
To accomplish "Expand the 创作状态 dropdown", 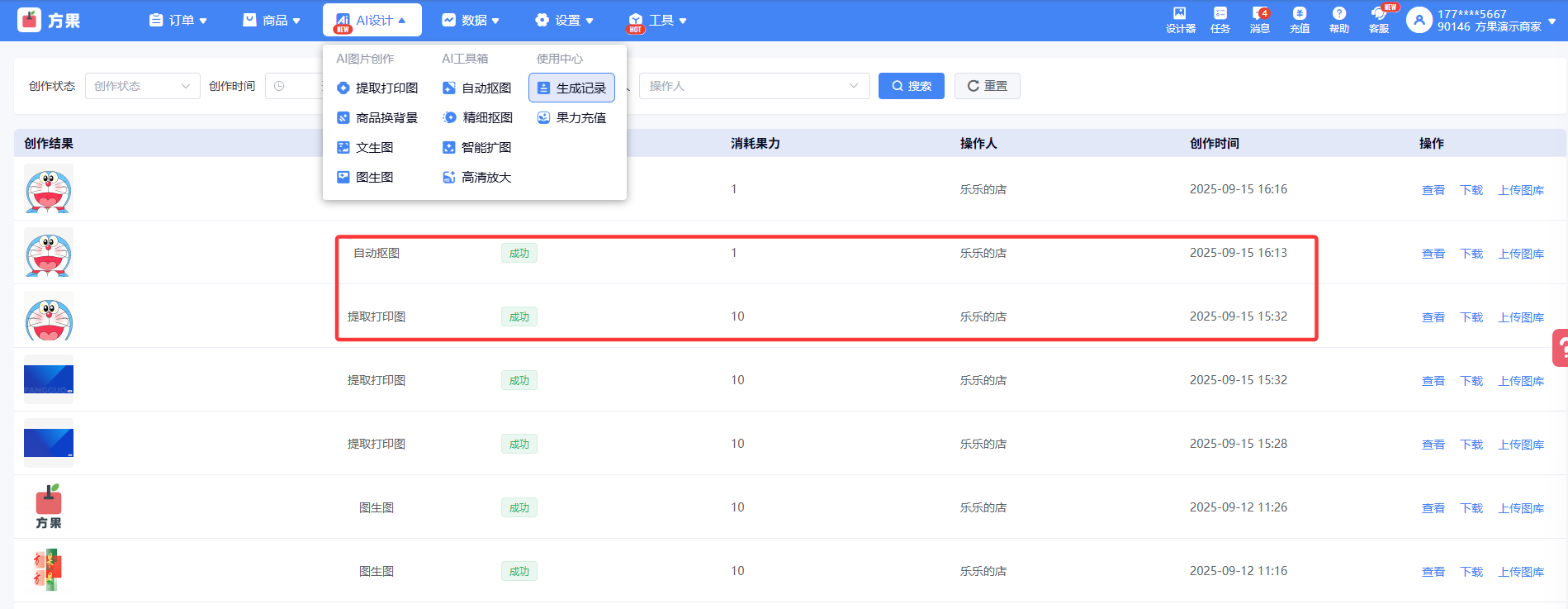I will pos(142,86).
